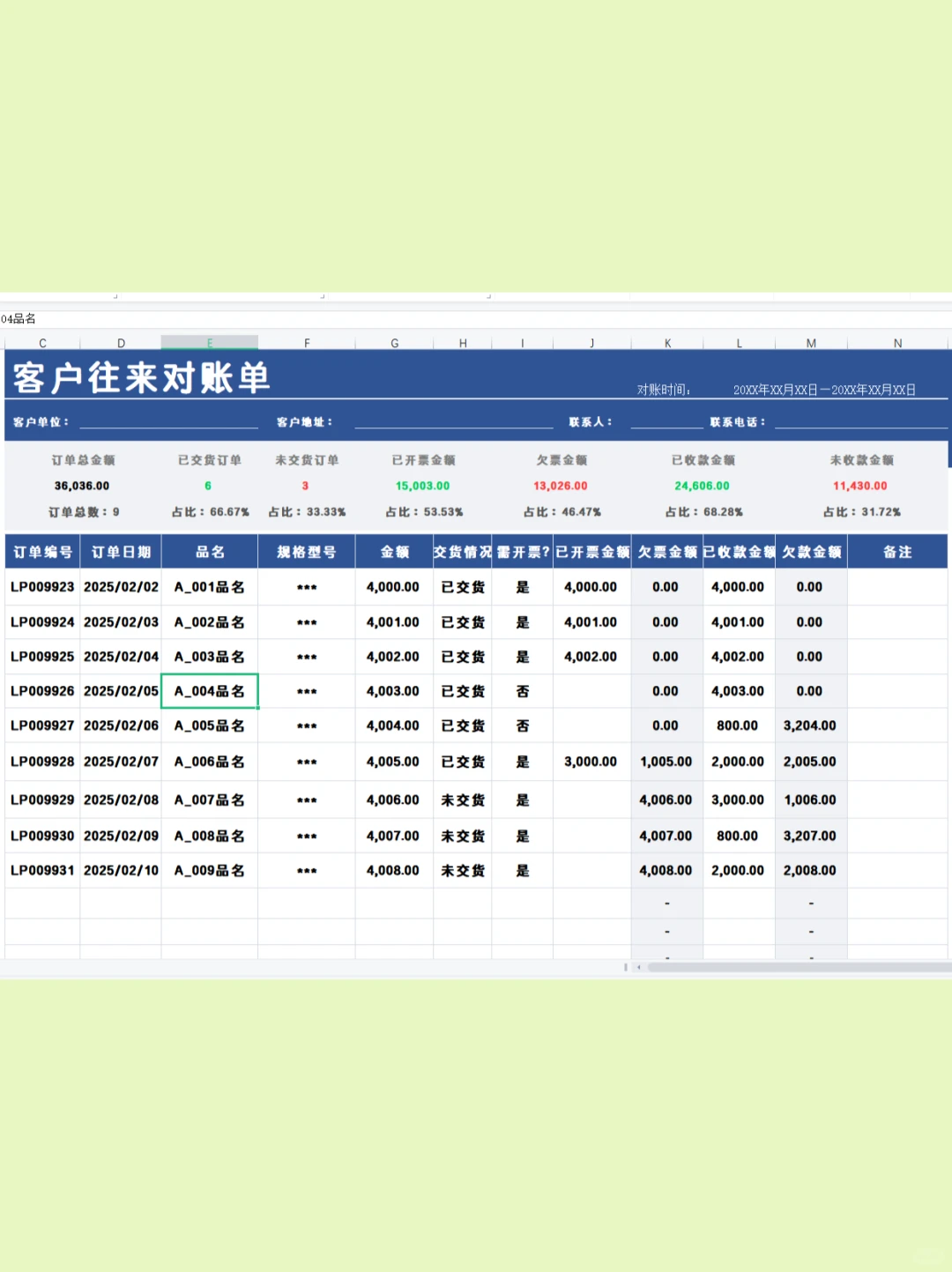Click column header E
This screenshot has width=952, height=1272.
[210, 343]
